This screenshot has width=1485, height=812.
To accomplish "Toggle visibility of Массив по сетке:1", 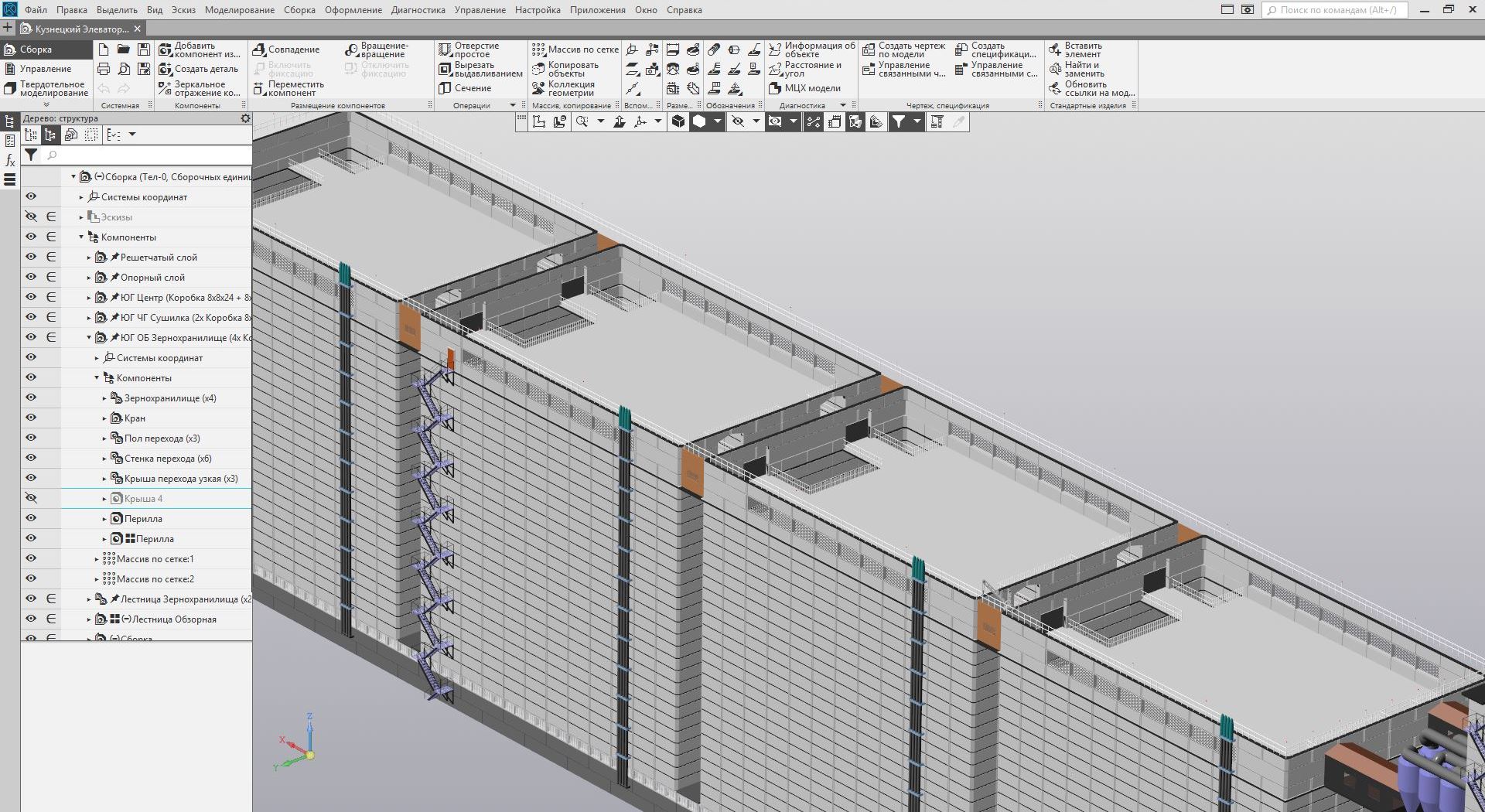I will (x=31, y=558).
